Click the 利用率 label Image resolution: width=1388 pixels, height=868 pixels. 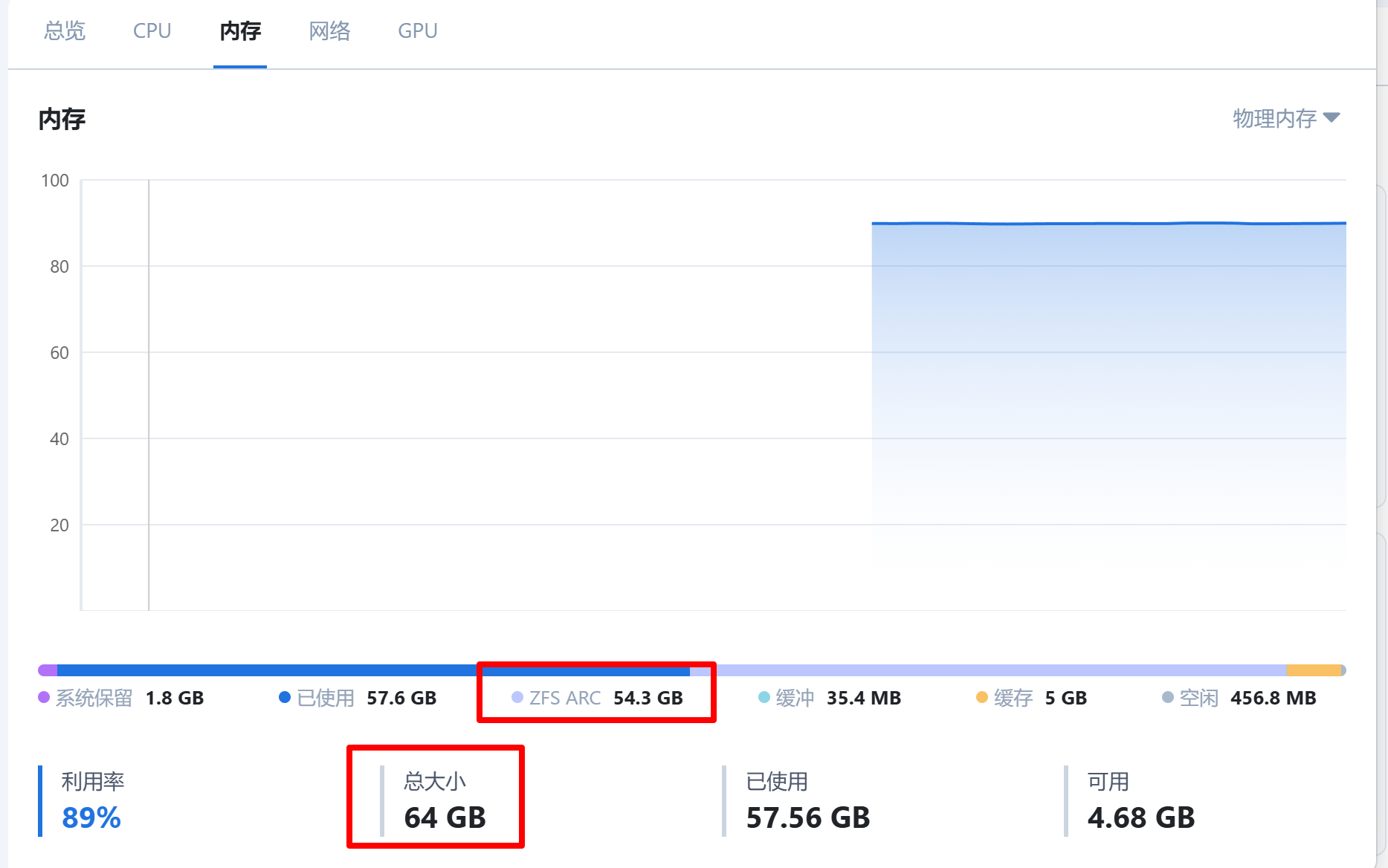tap(93, 781)
